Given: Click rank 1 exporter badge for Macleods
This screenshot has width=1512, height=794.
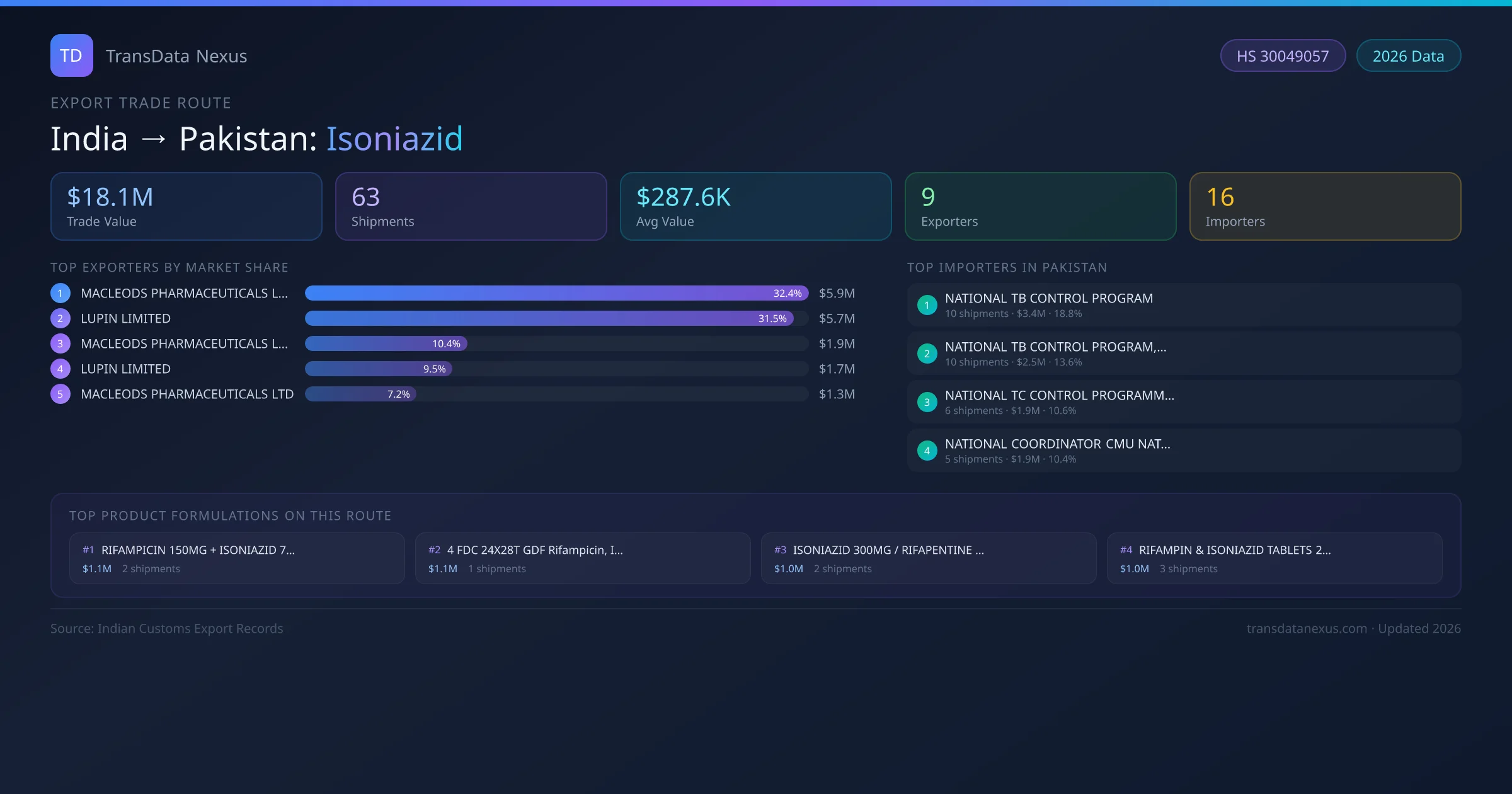Looking at the screenshot, I should [x=60, y=293].
